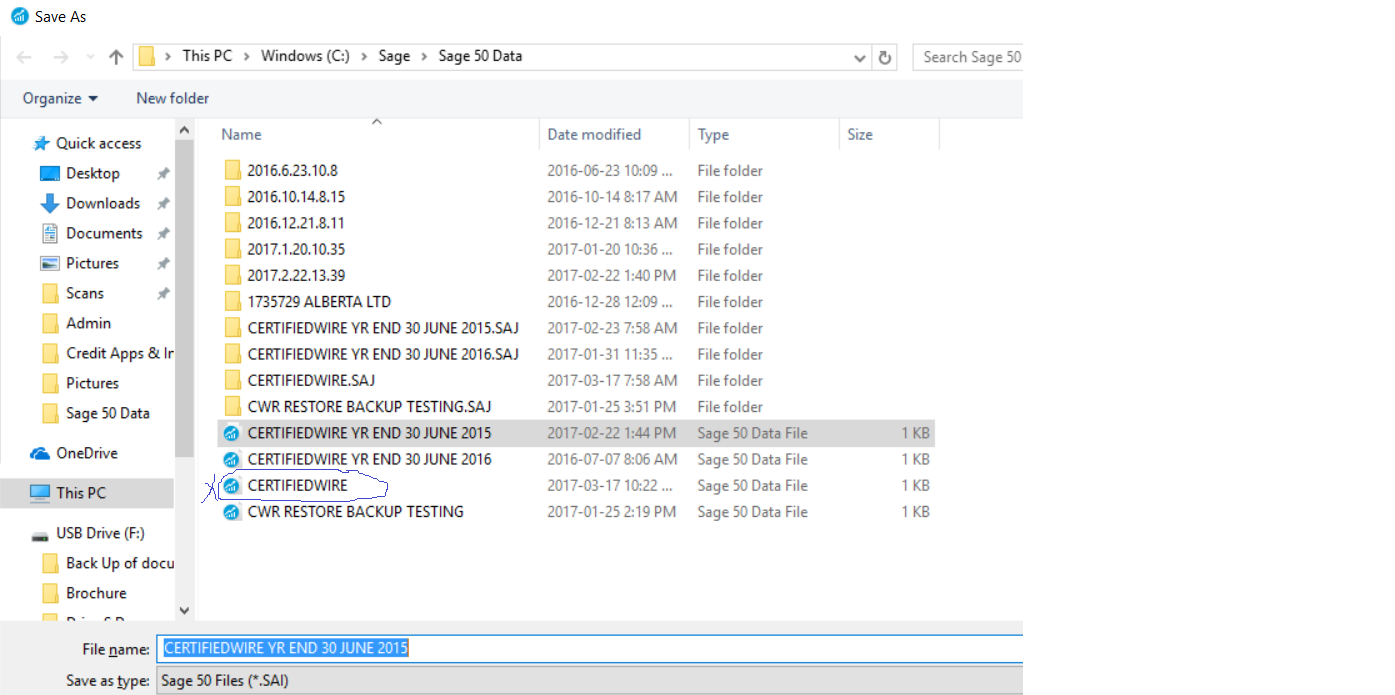Screen dimensions: 1395x695
Task: Click the pin icon beside Downloads
Action: coord(163,204)
